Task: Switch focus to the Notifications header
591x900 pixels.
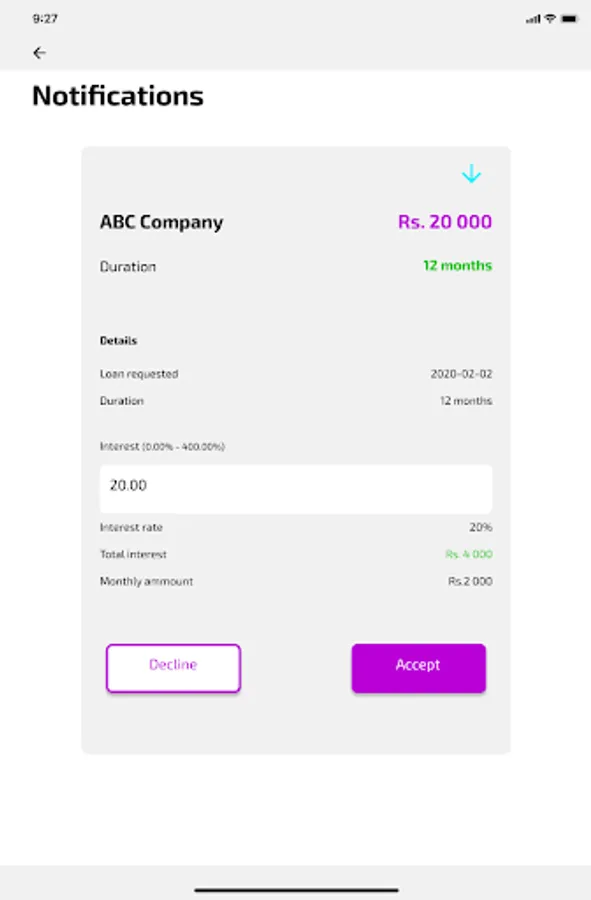Action: [x=118, y=96]
